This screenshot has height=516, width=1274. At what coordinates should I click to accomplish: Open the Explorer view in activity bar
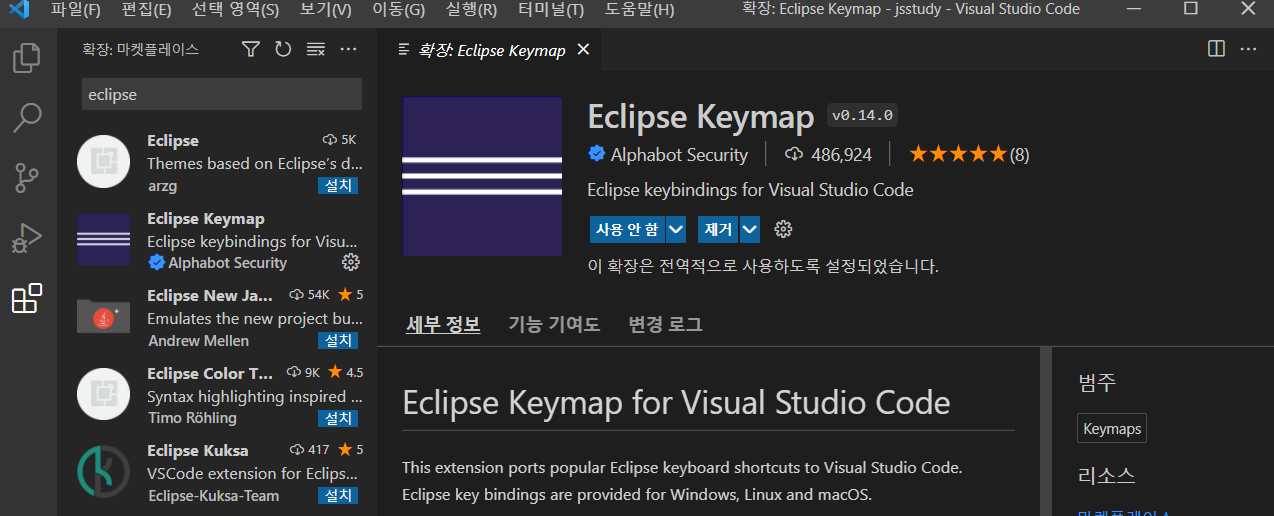tap(27, 57)
